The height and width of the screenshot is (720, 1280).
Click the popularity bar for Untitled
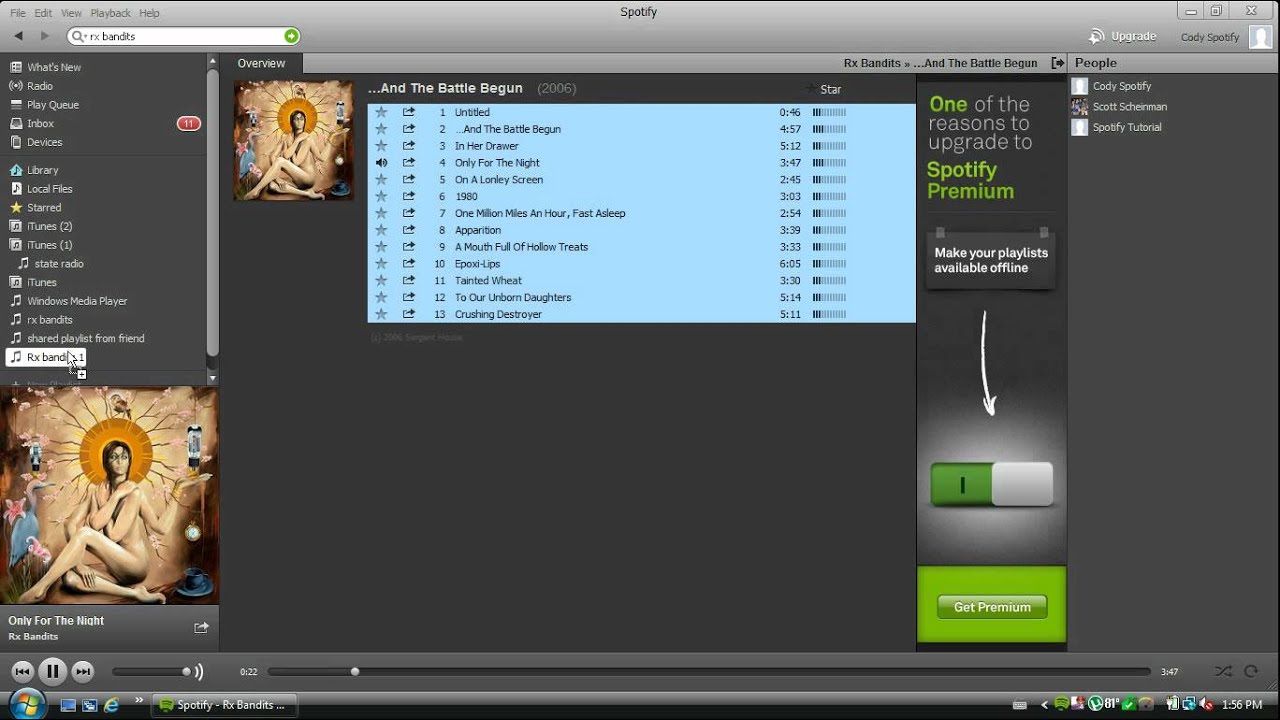point(829,113)
